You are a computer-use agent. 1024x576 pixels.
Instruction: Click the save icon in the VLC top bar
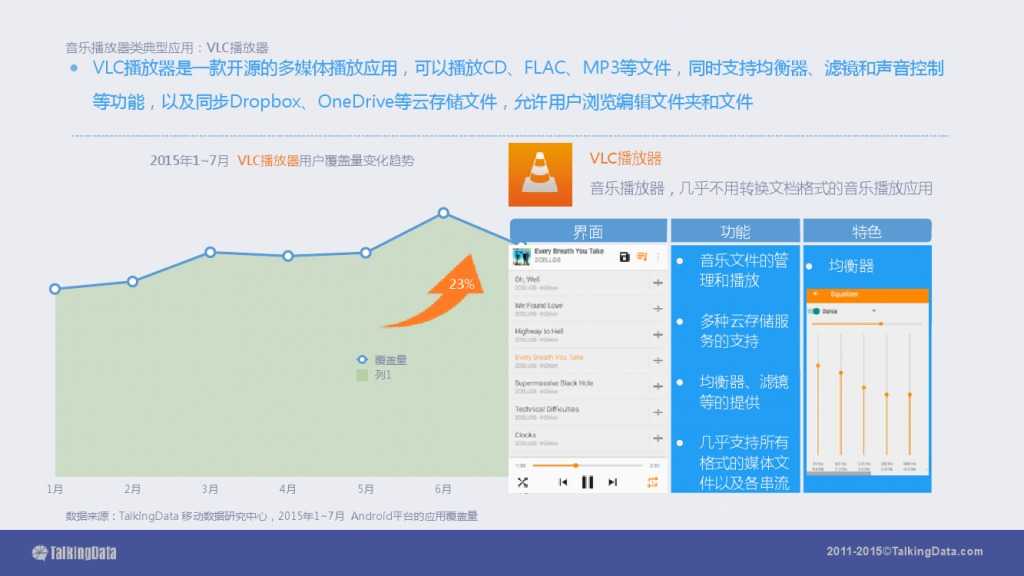[624, 256]
